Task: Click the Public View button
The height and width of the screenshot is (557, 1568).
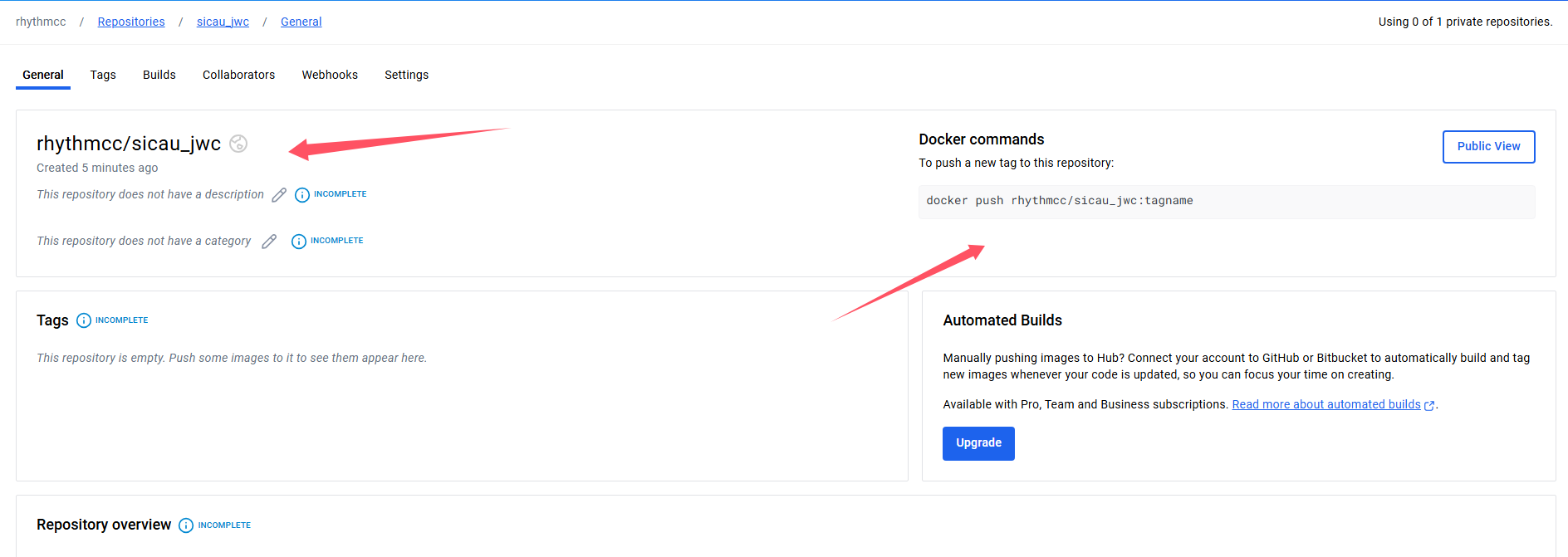Action: pyautogui.click(x=1488, y=146)
